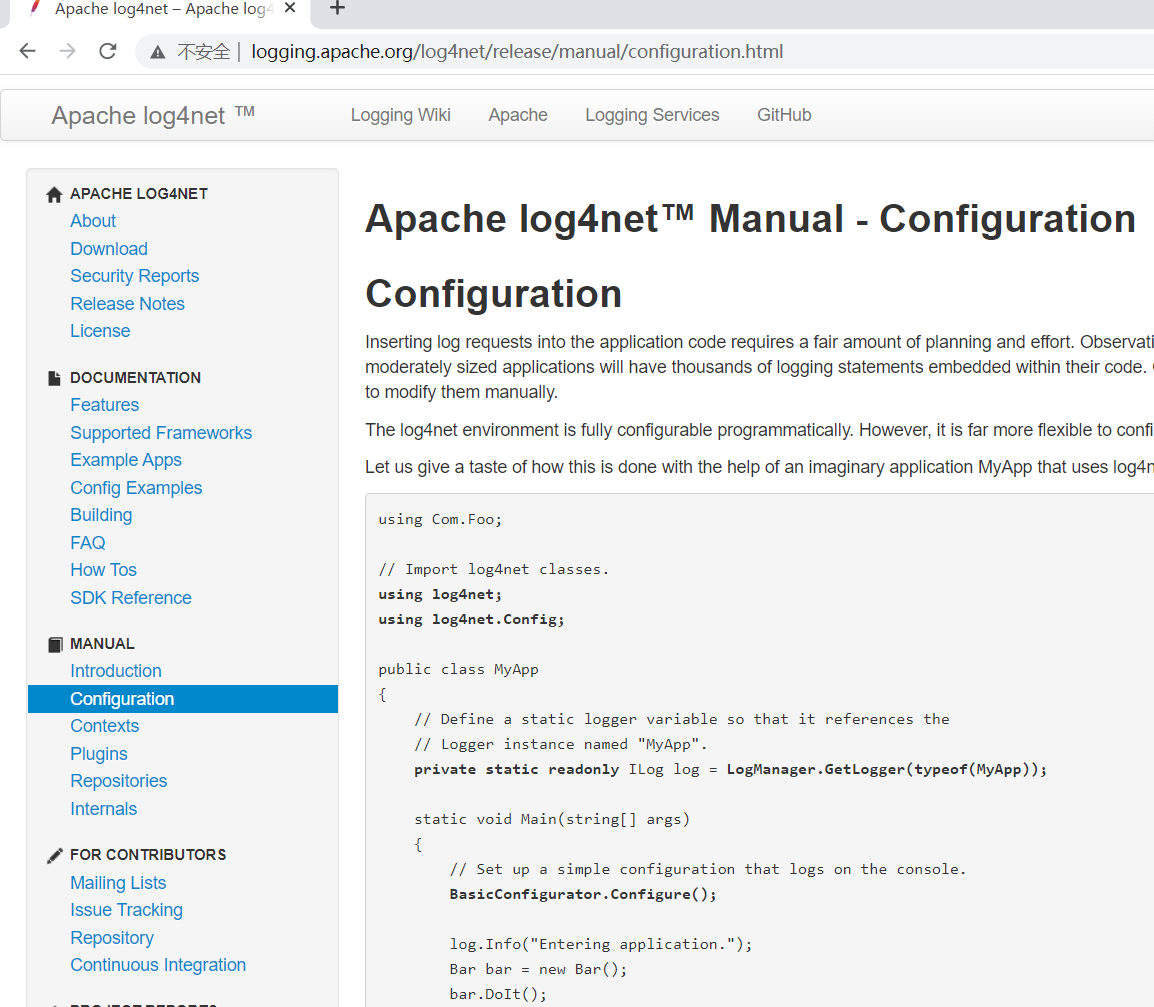1154x1007 pixels.
Task: Click code line 'log.Info("Entering application.");'
Action: (x=601, y=944)
